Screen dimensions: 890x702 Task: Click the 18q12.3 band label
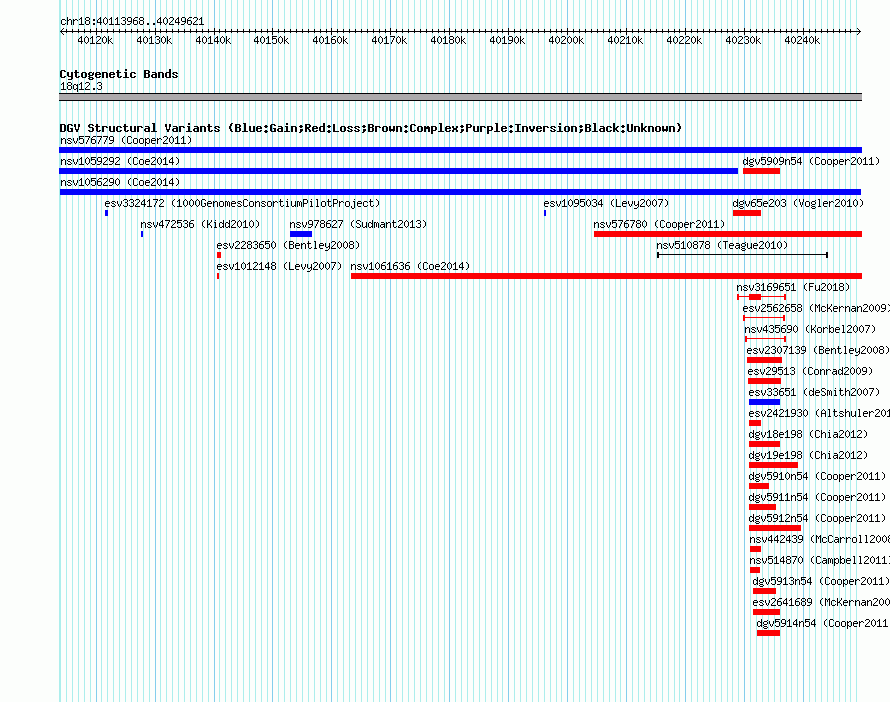pyautogui.click(x=81, y=86)
